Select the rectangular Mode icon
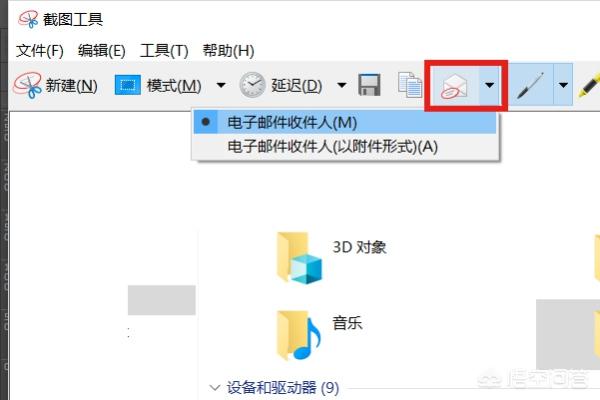This screenshot has width=600, height=400. (x=127, y=85)
